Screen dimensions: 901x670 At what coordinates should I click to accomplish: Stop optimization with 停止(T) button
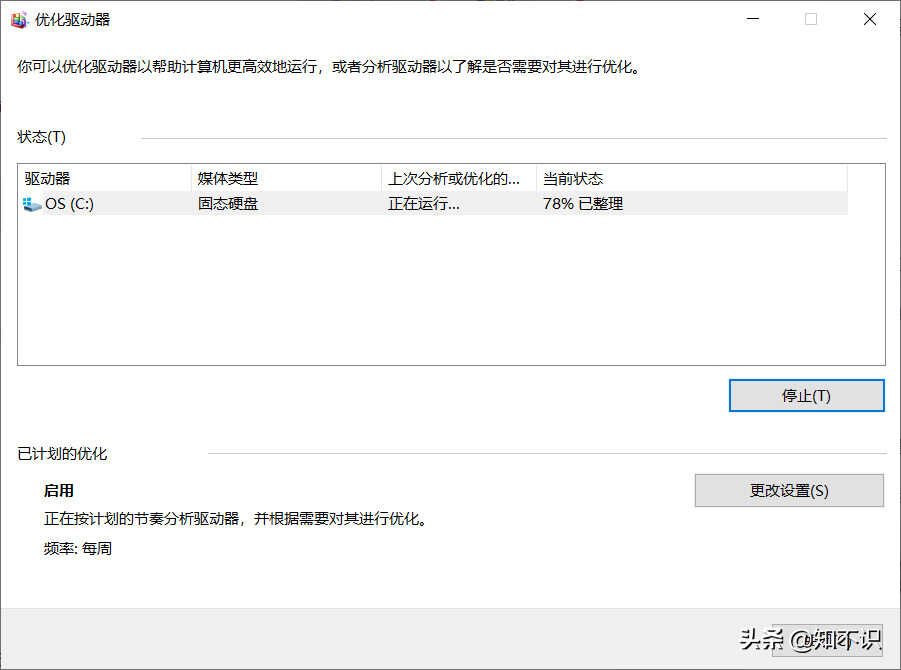[x=806, y=395]
